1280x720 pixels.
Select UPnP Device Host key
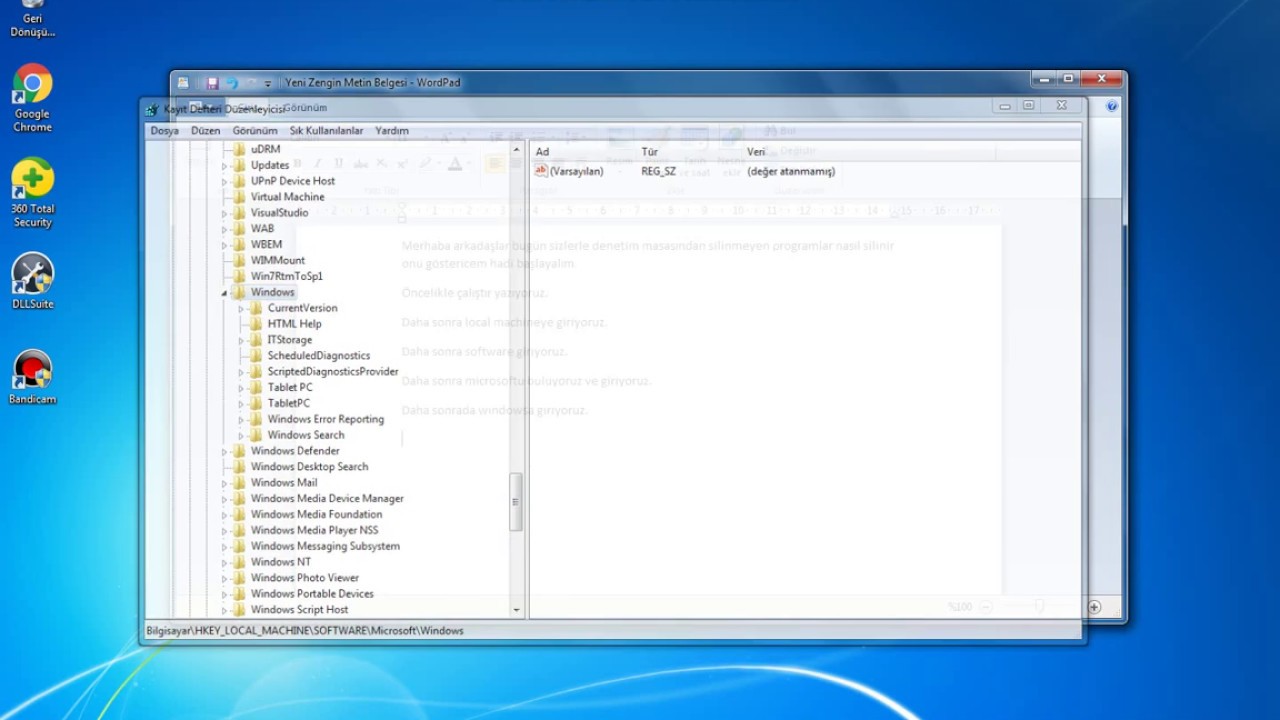[x=293, y=181]
